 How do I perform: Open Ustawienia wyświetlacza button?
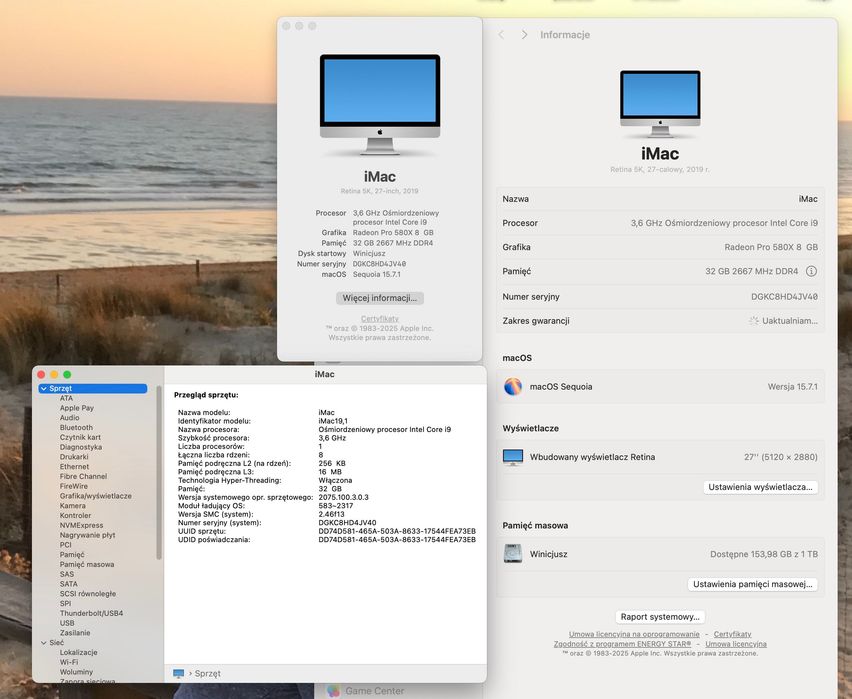760,487
